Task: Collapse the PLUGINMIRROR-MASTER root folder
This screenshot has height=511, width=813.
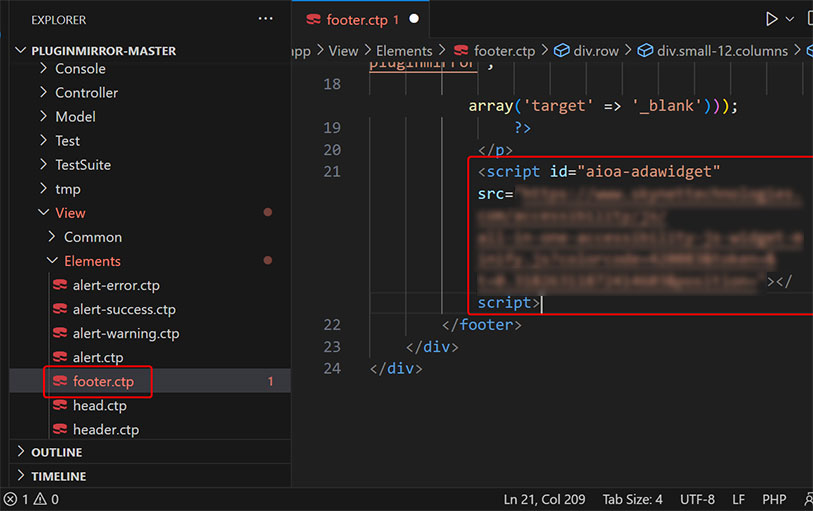Action: tap(22, 50)
